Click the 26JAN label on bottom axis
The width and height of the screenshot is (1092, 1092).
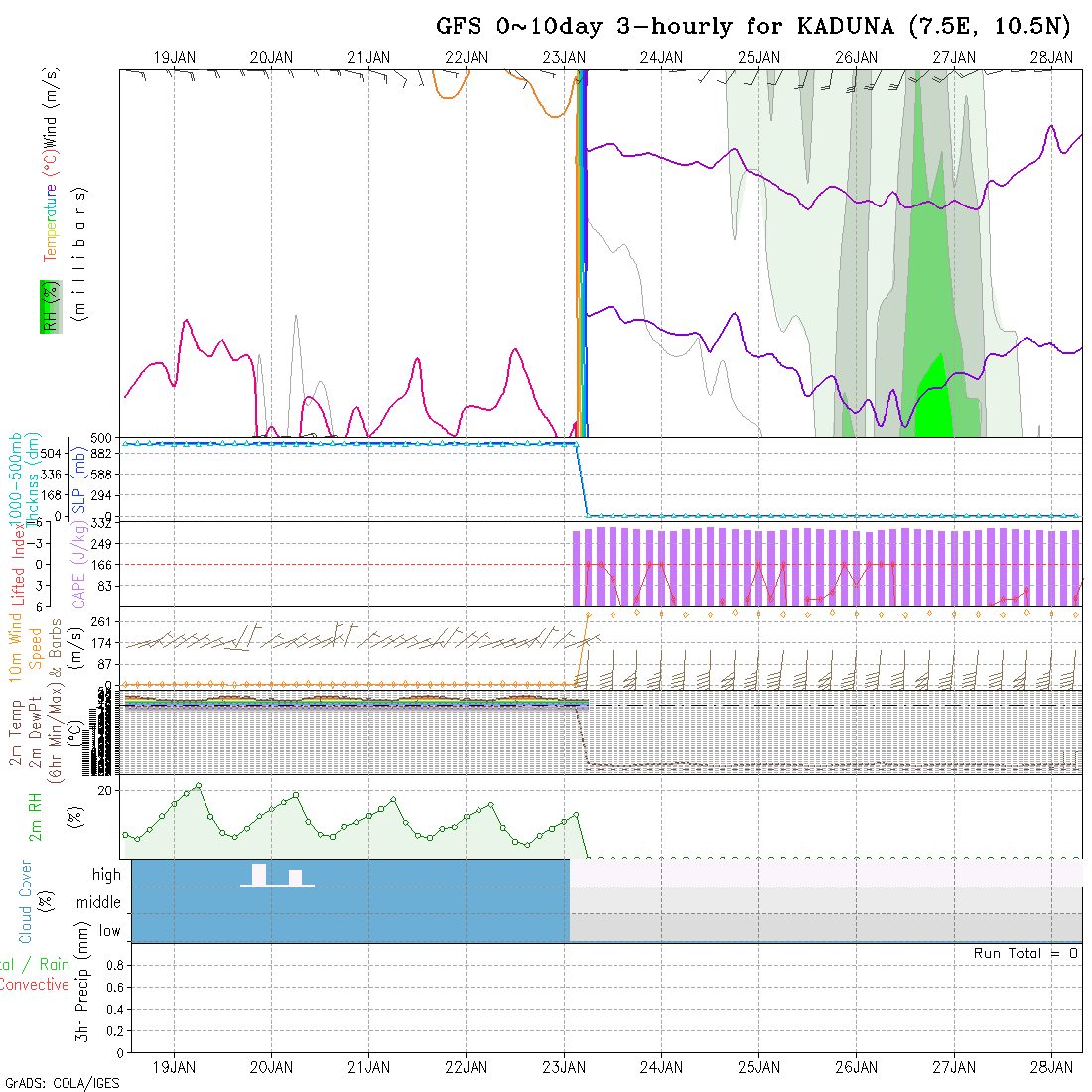(x=856, y=1067)
